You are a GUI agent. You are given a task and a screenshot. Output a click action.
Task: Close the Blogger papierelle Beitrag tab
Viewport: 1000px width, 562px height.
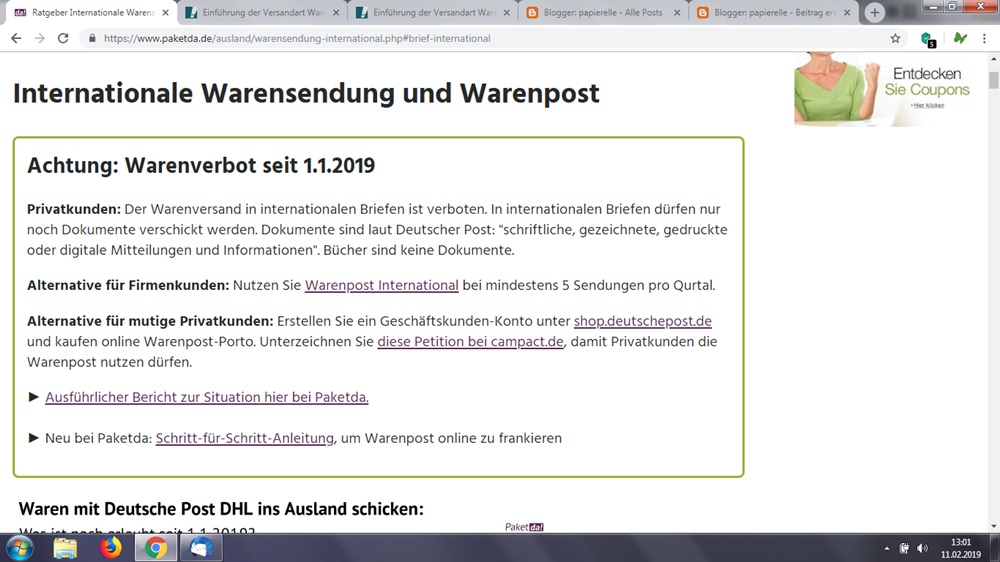847,13
